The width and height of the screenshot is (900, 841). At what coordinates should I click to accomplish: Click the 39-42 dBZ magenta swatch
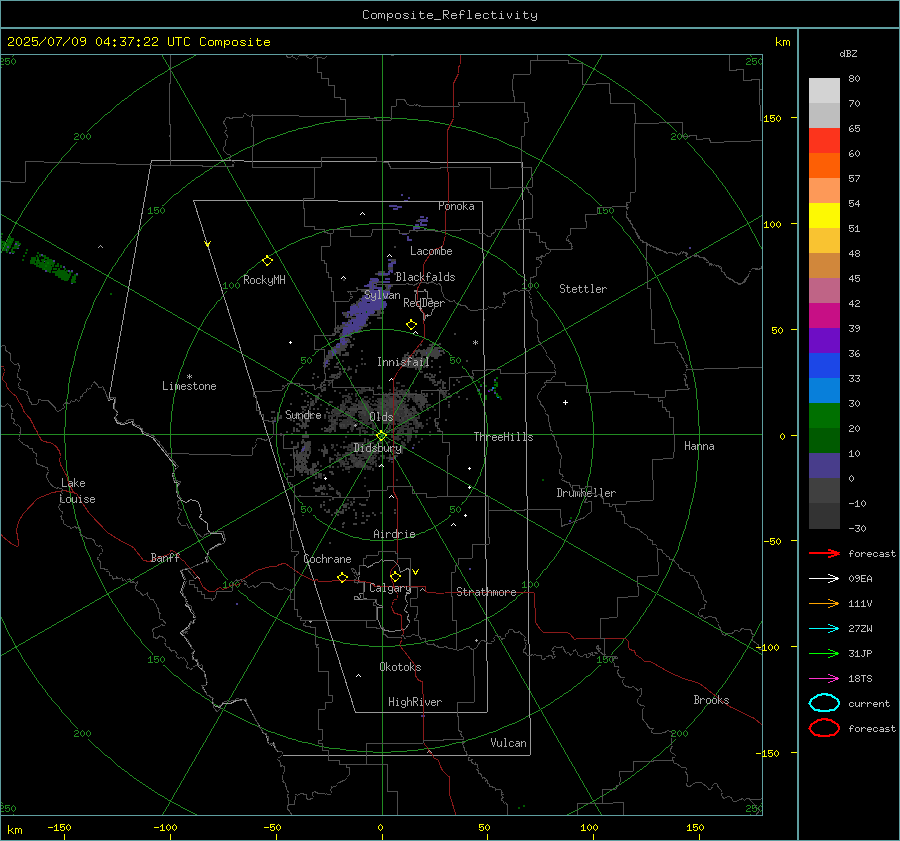click(x=824, y=315)
